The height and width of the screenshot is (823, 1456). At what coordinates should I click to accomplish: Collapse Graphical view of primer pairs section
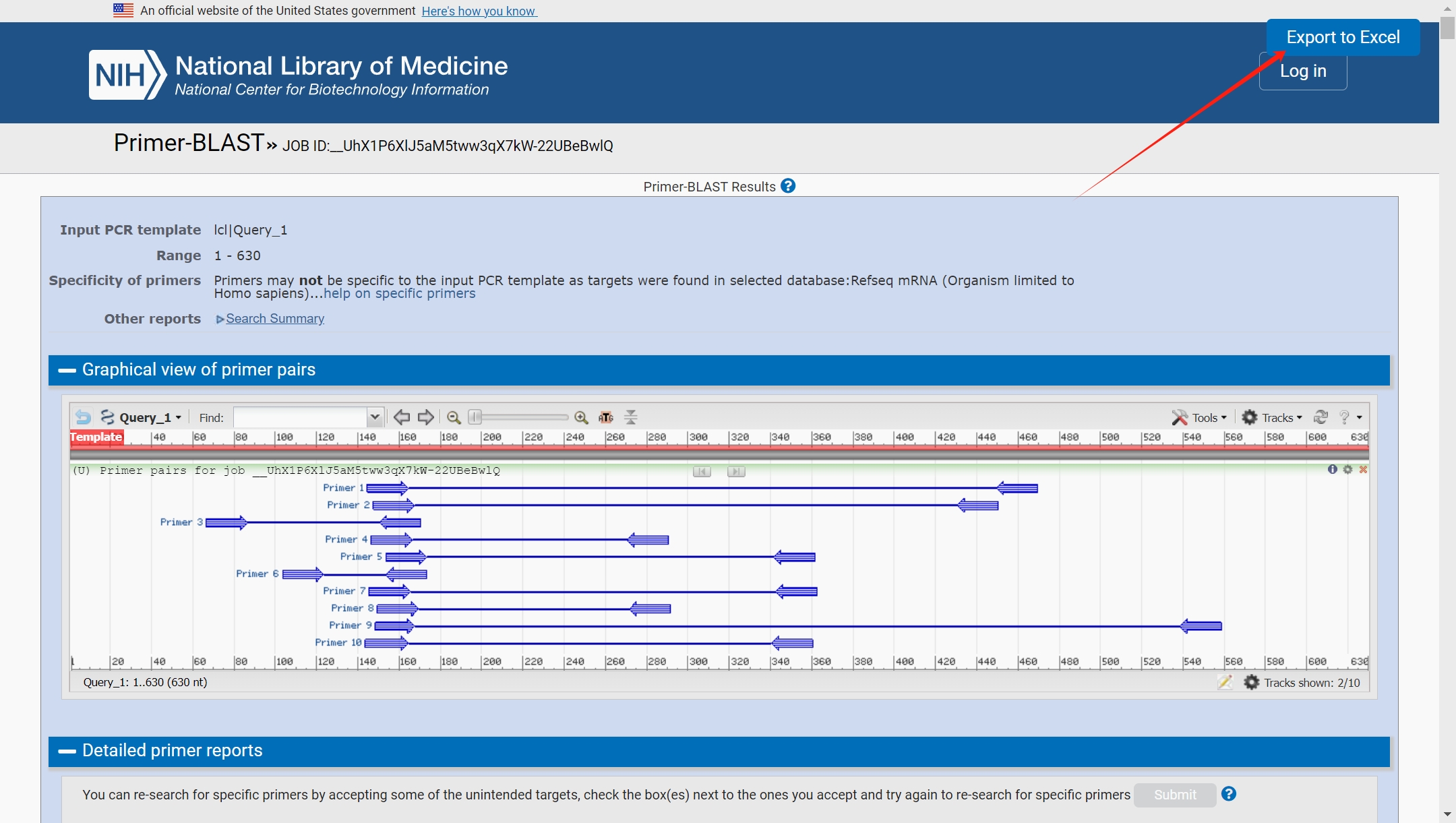tap(67, 370)
